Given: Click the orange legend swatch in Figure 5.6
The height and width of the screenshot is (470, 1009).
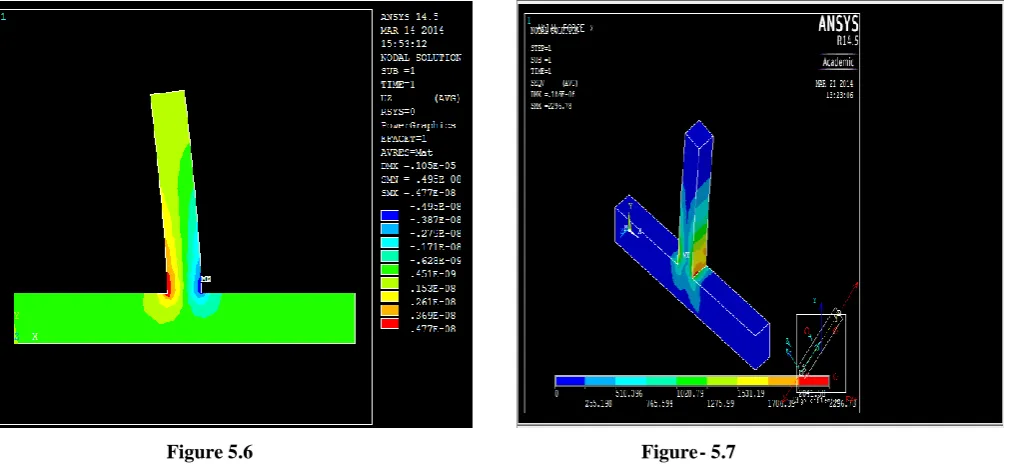Looking at the screenshot, I should click(x=390, y=310).
